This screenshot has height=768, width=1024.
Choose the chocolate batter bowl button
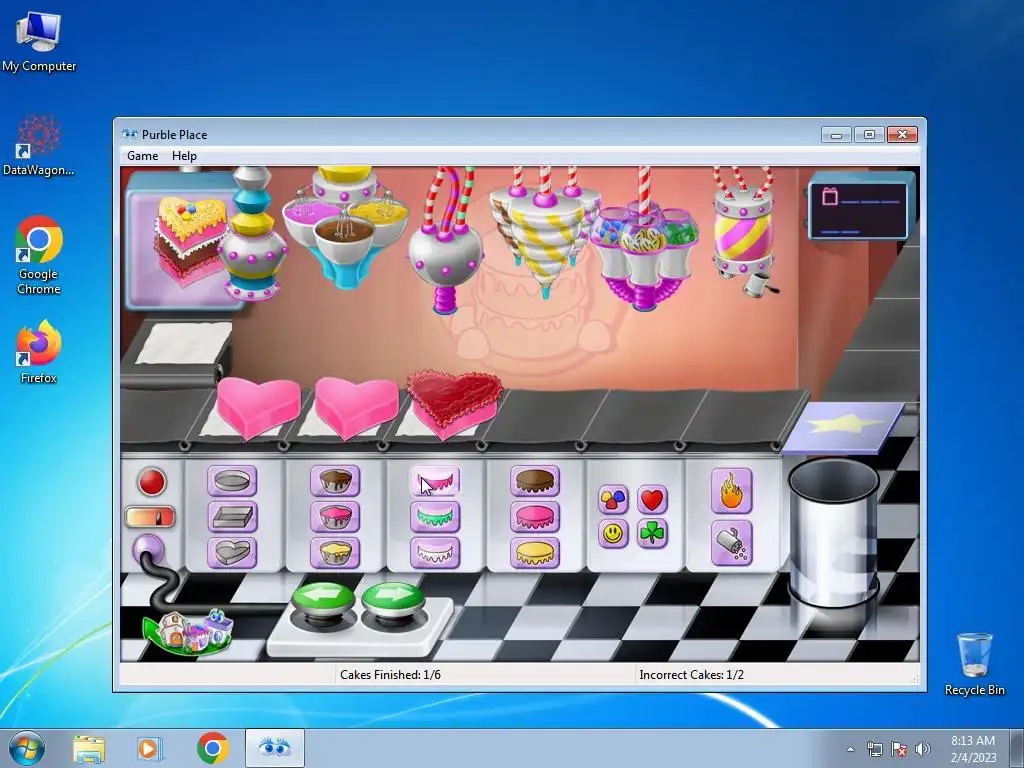click(335, 481)
